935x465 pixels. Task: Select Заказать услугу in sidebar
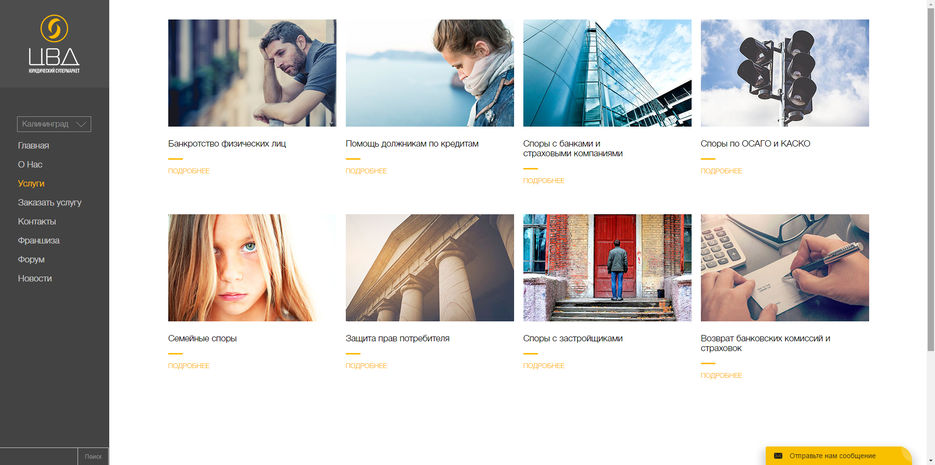(49, 203)
